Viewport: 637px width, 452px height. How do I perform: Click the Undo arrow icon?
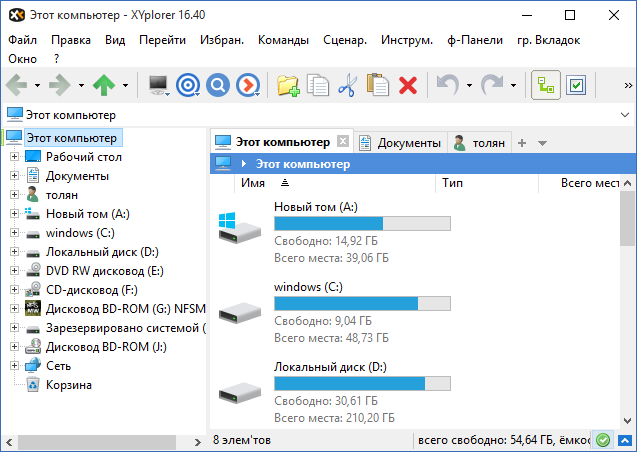tap(448, 85)
